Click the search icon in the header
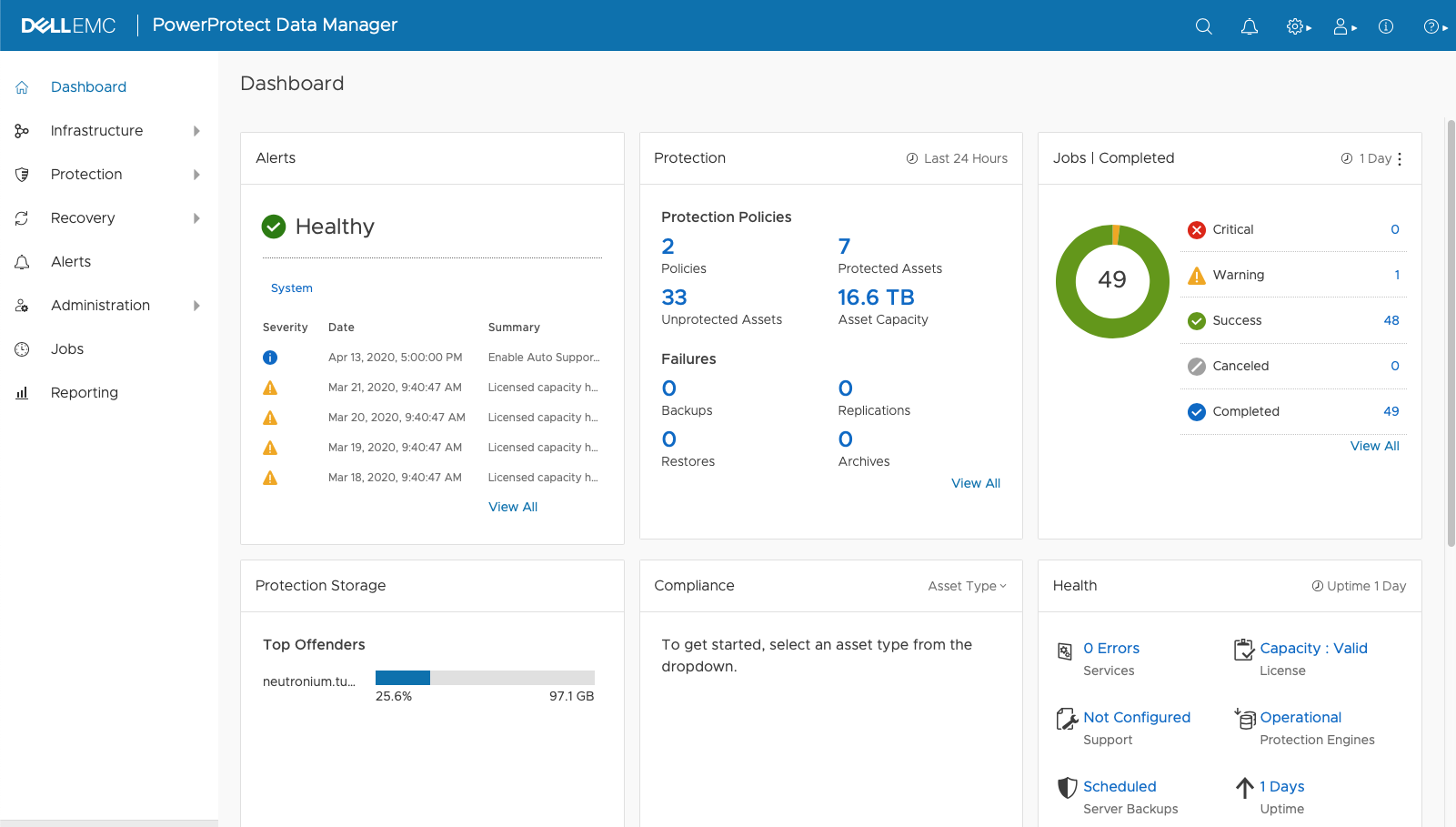Image resolution: width=1456 pixels, height=827 pixels. (1203, 26)
